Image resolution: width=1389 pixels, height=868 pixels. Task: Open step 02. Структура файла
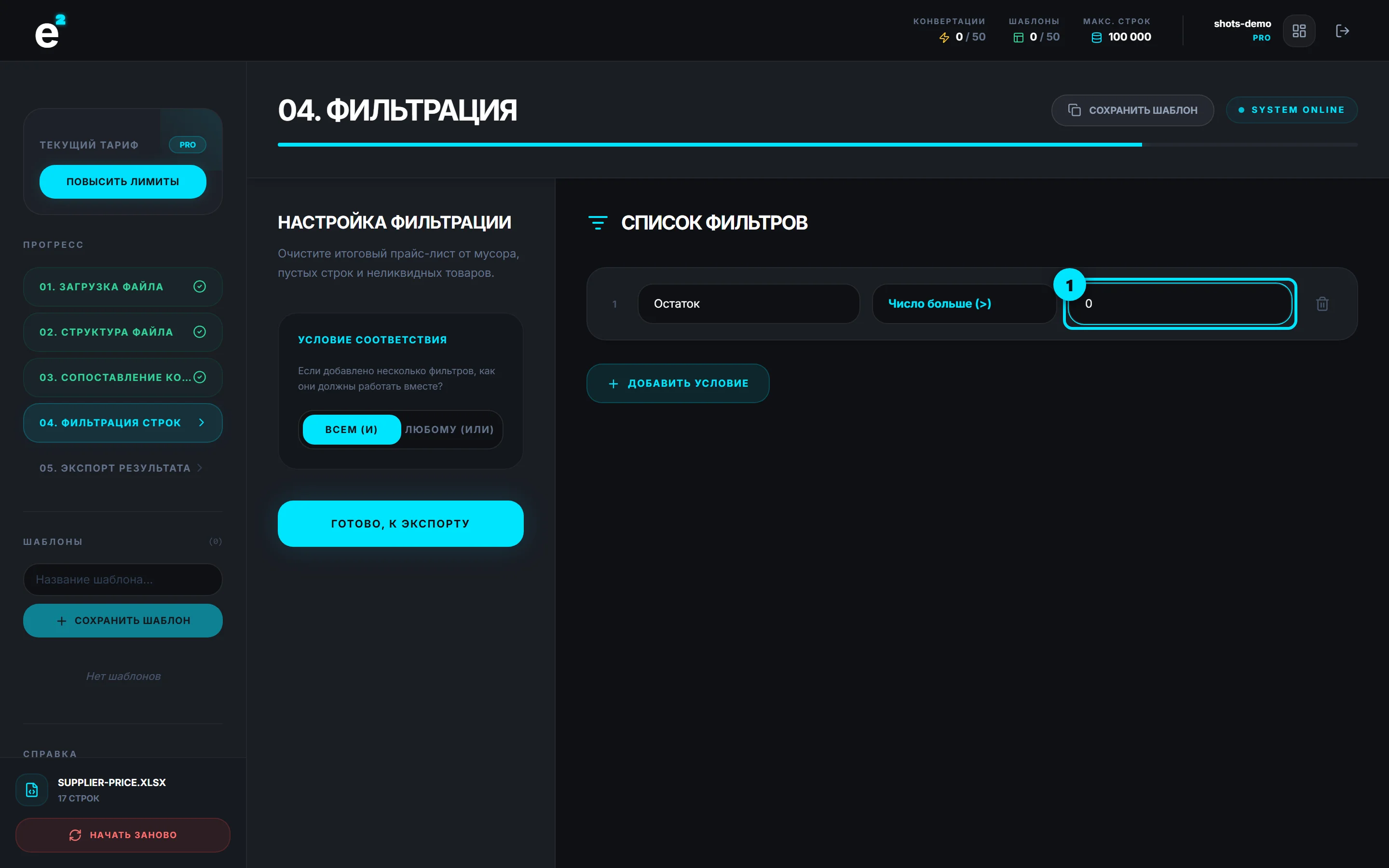click(123, 332)
